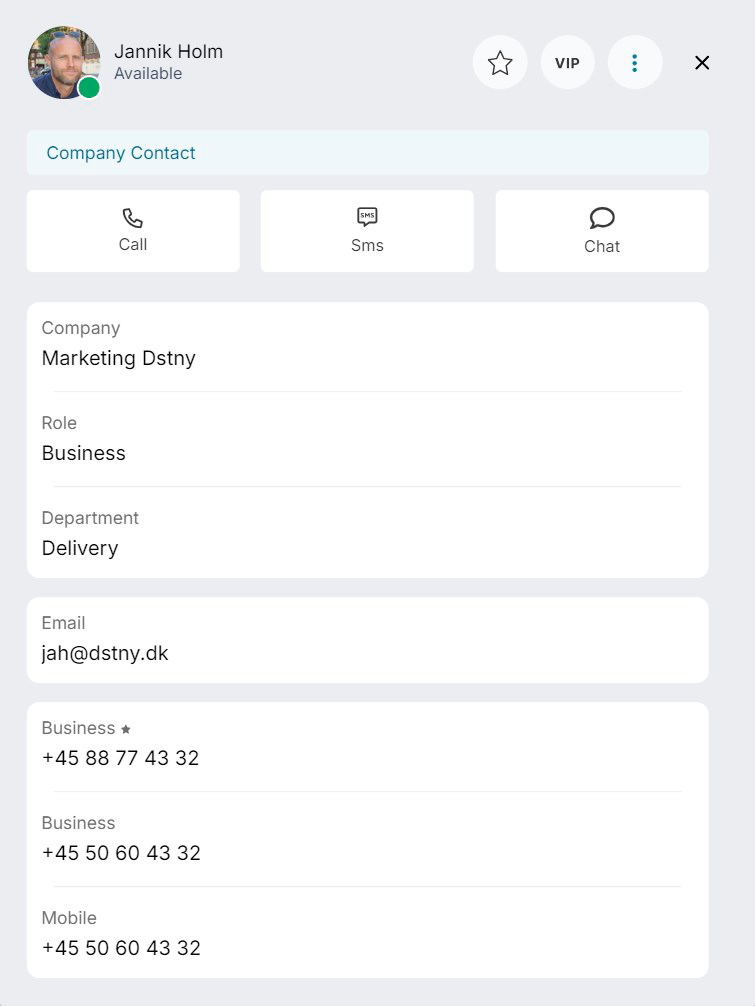Click the SMS message bubble icon
The image size is (755, 1006).
point(367,217)
